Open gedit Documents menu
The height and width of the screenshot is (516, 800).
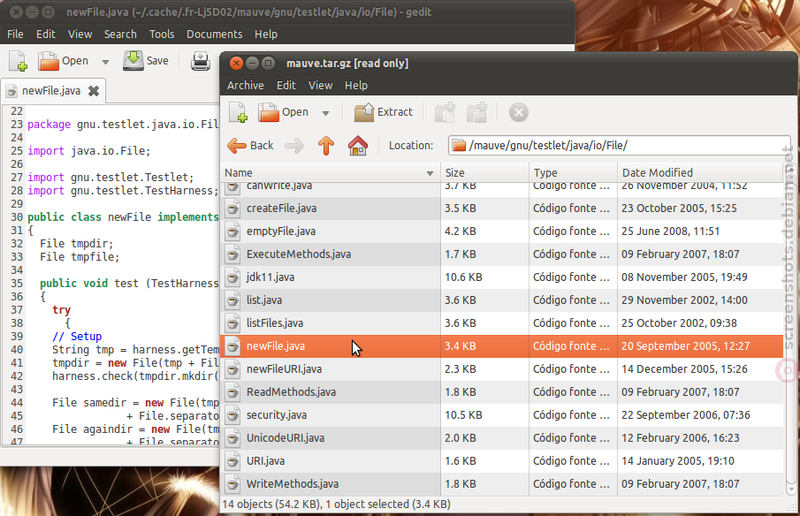click(x=214, y=34)
